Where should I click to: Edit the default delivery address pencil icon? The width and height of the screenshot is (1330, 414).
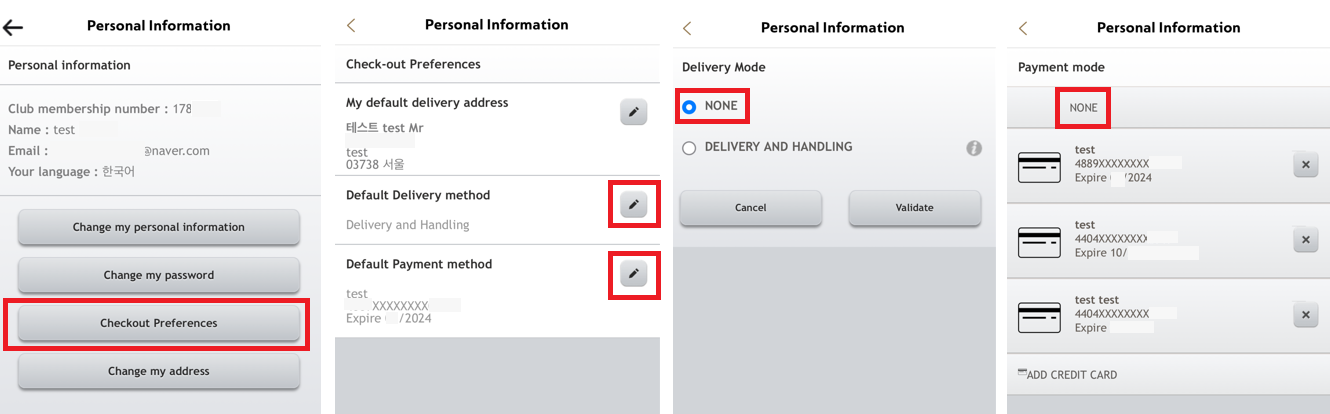[x=633, y=112]
